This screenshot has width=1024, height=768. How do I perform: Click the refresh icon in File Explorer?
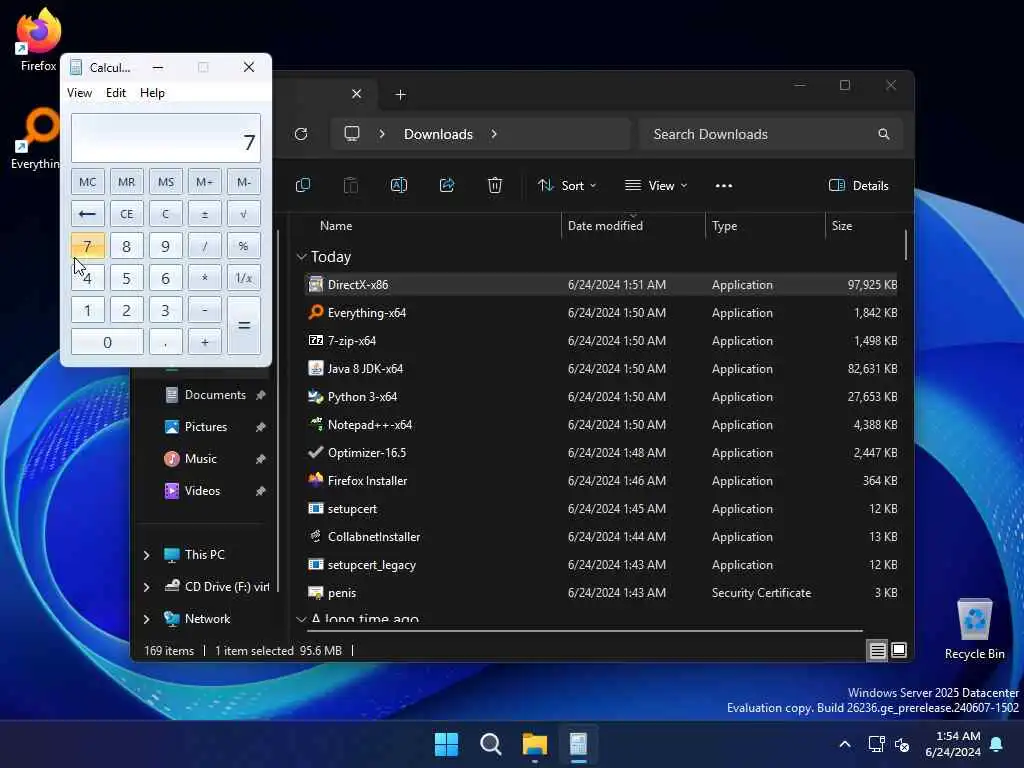301,134
